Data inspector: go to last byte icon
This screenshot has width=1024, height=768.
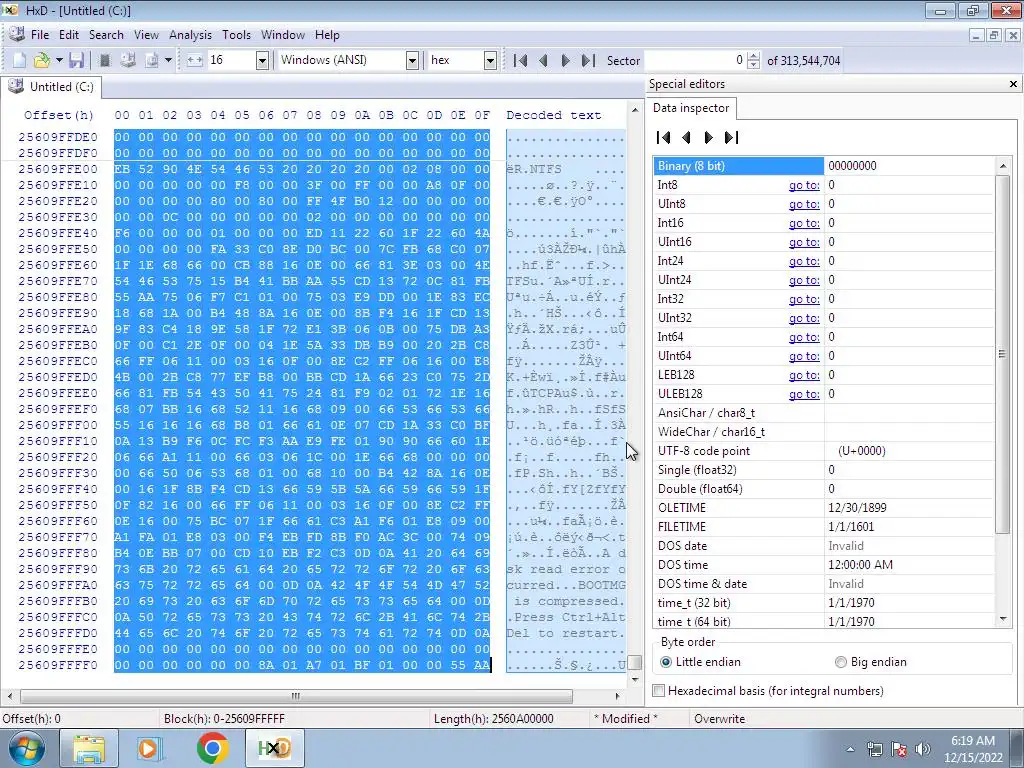[731, 137]
